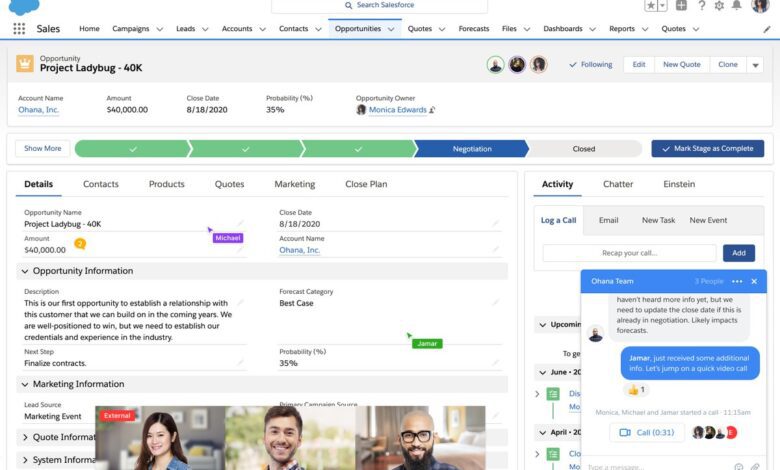Collapse the Opportunity Information section
The height and width of the screenshot is (470, 780).
[x=24, y=271]
